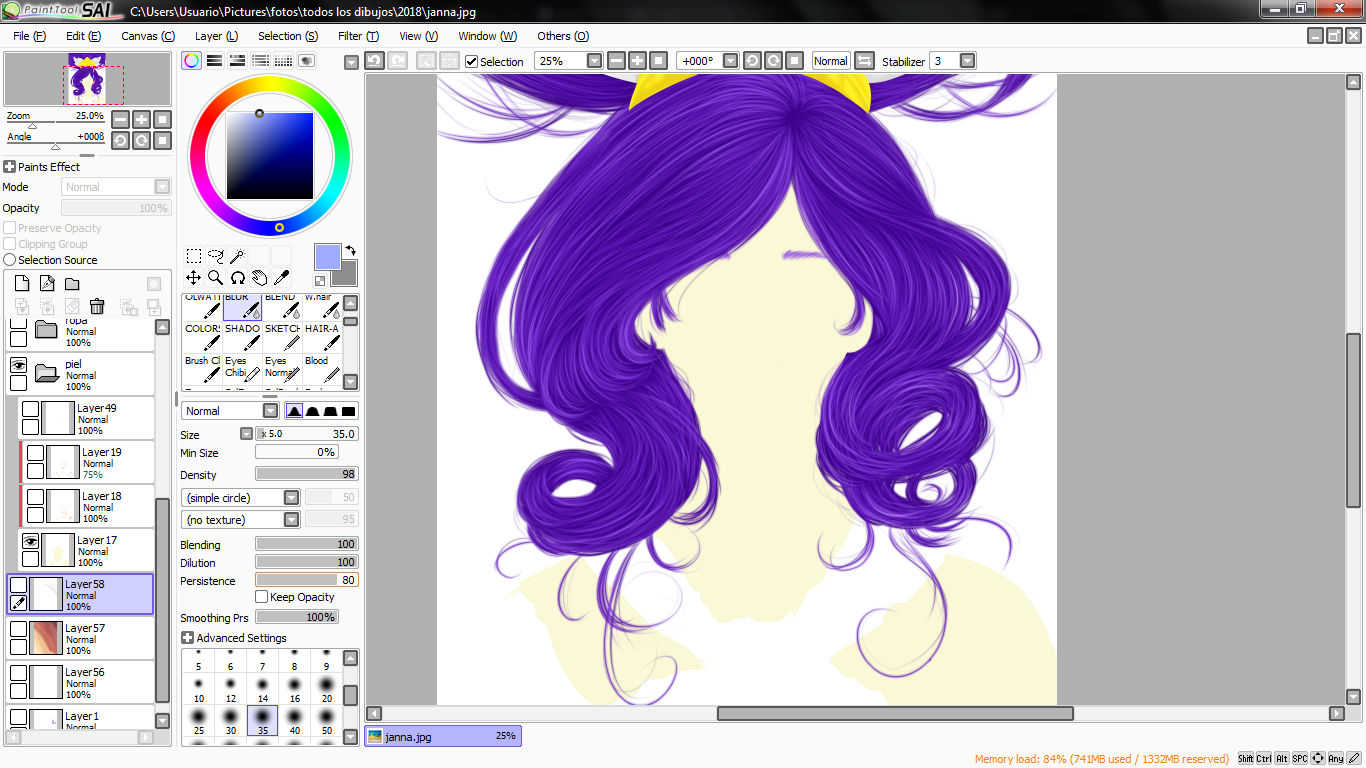1366x768 pixels.
Task: Select the Lasso selection tool
Action: click(x=215, y=256)
